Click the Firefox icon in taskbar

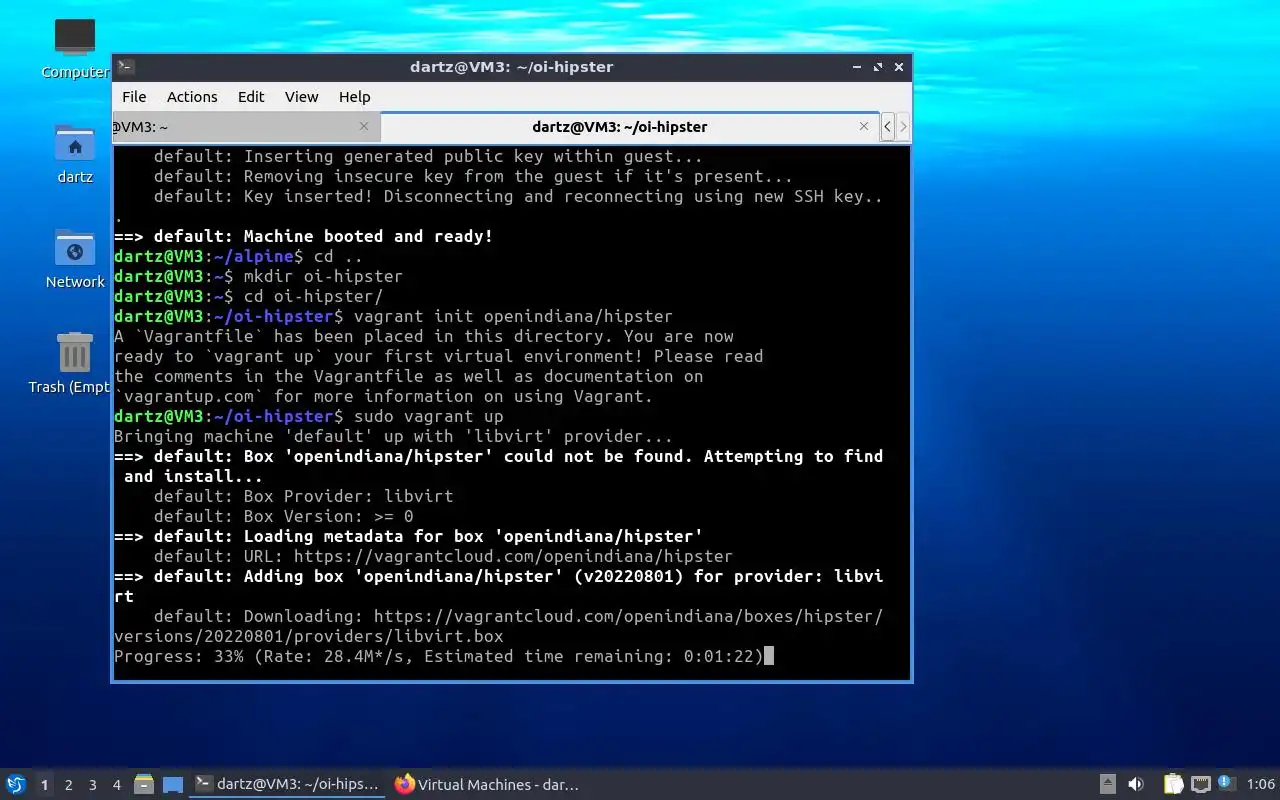click(x=404, y=785)
